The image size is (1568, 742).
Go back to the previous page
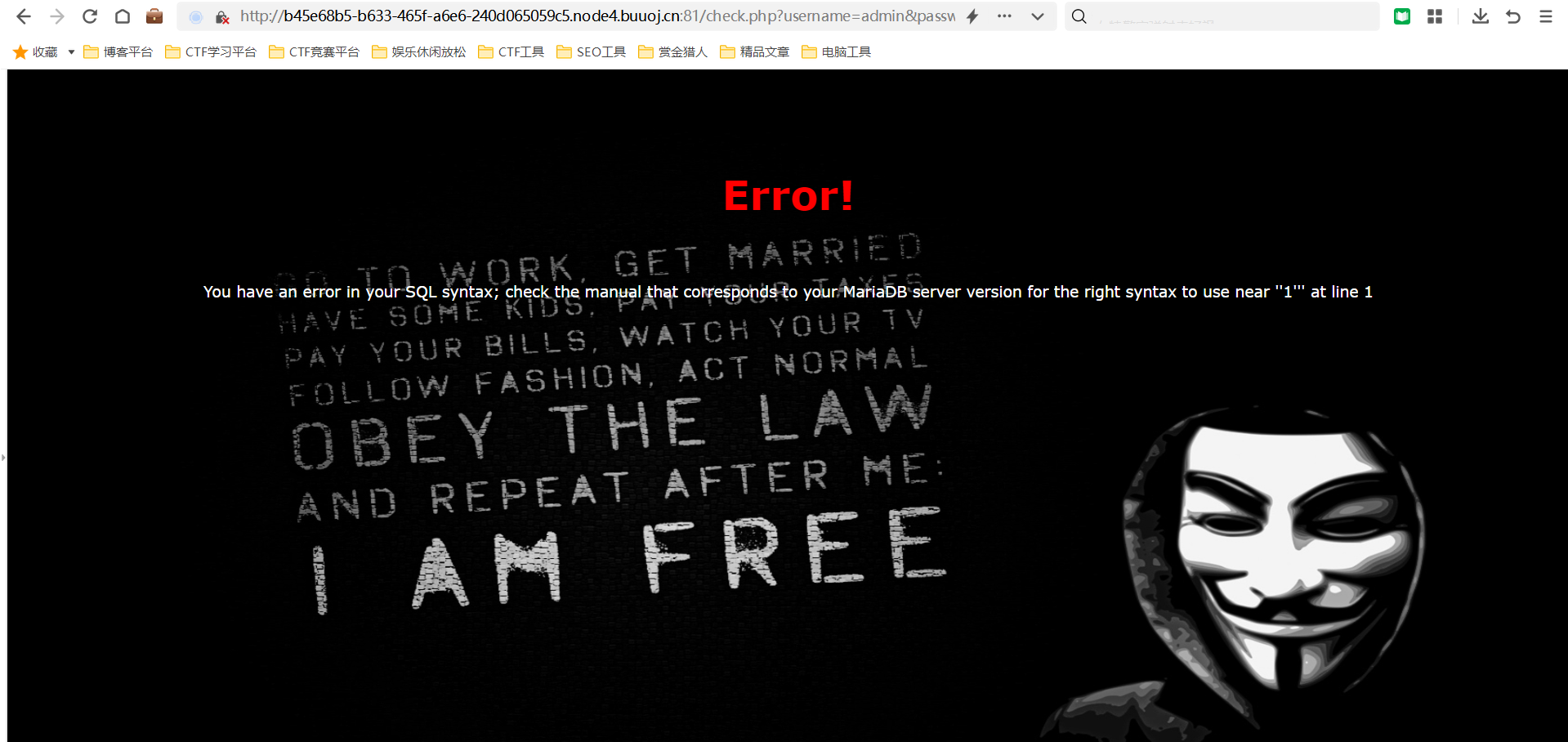coord(24,16)
